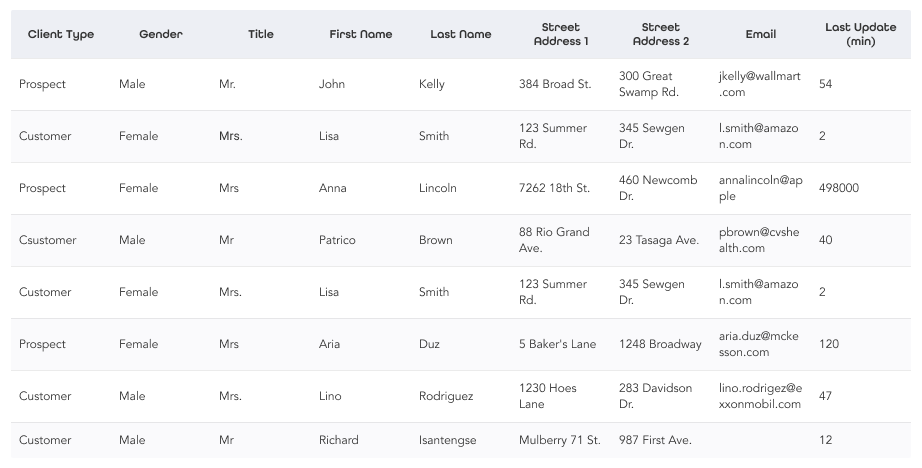
Task: Click the Client Type column header
Action: click(61, 34)
